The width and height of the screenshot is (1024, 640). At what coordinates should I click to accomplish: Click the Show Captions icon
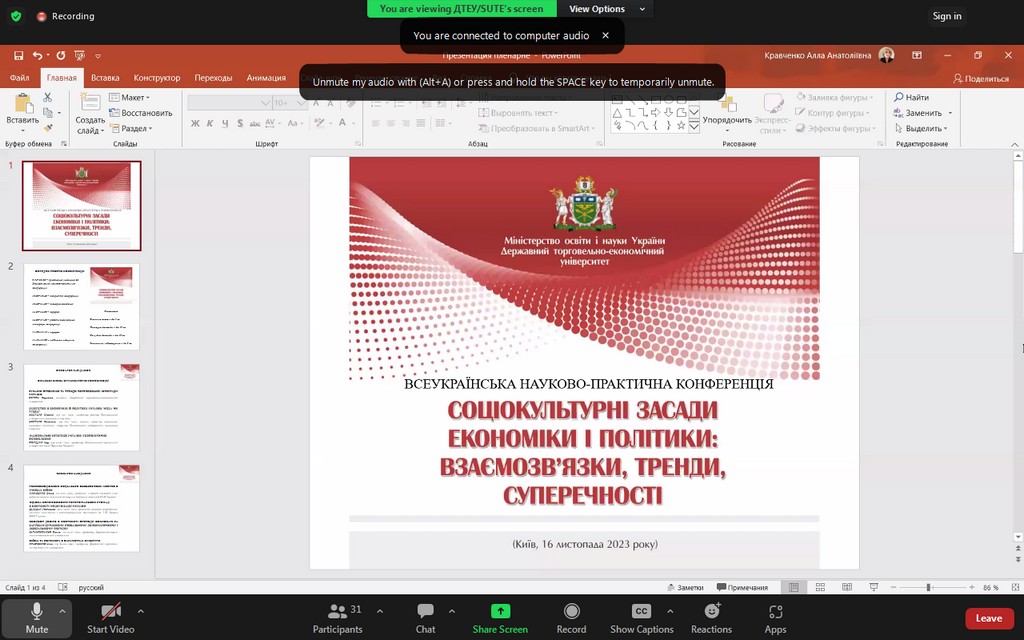(641, 611)
